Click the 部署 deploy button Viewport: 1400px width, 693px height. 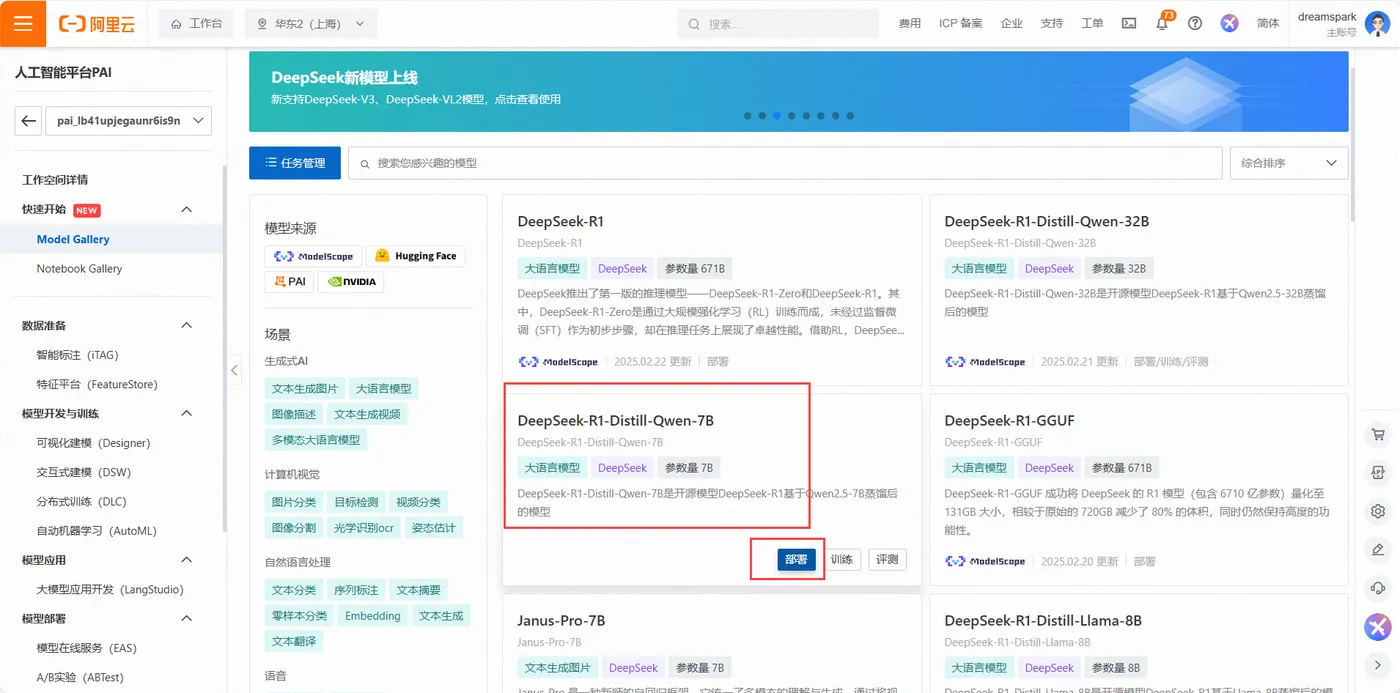point(796,560)
